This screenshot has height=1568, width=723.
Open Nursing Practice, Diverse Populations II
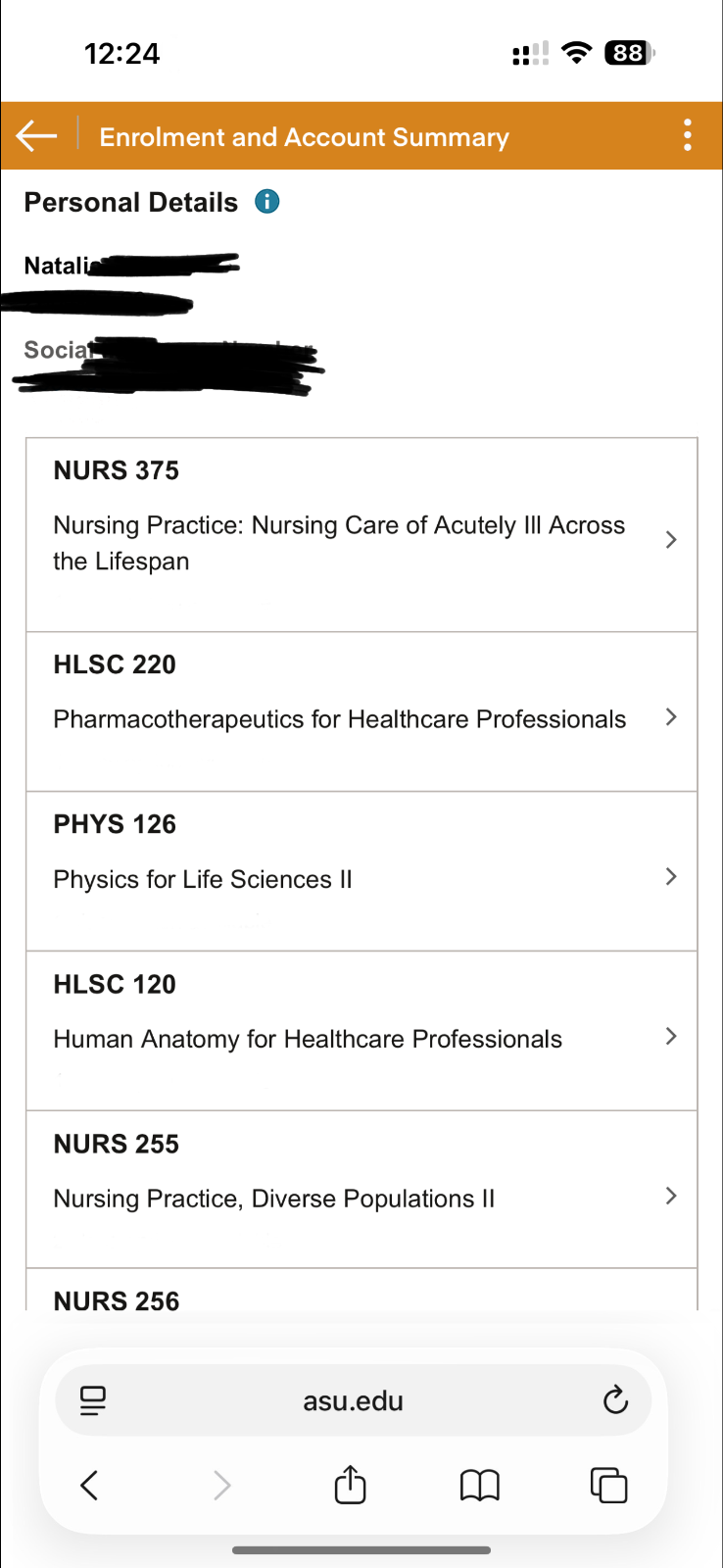coord(274,1199)
